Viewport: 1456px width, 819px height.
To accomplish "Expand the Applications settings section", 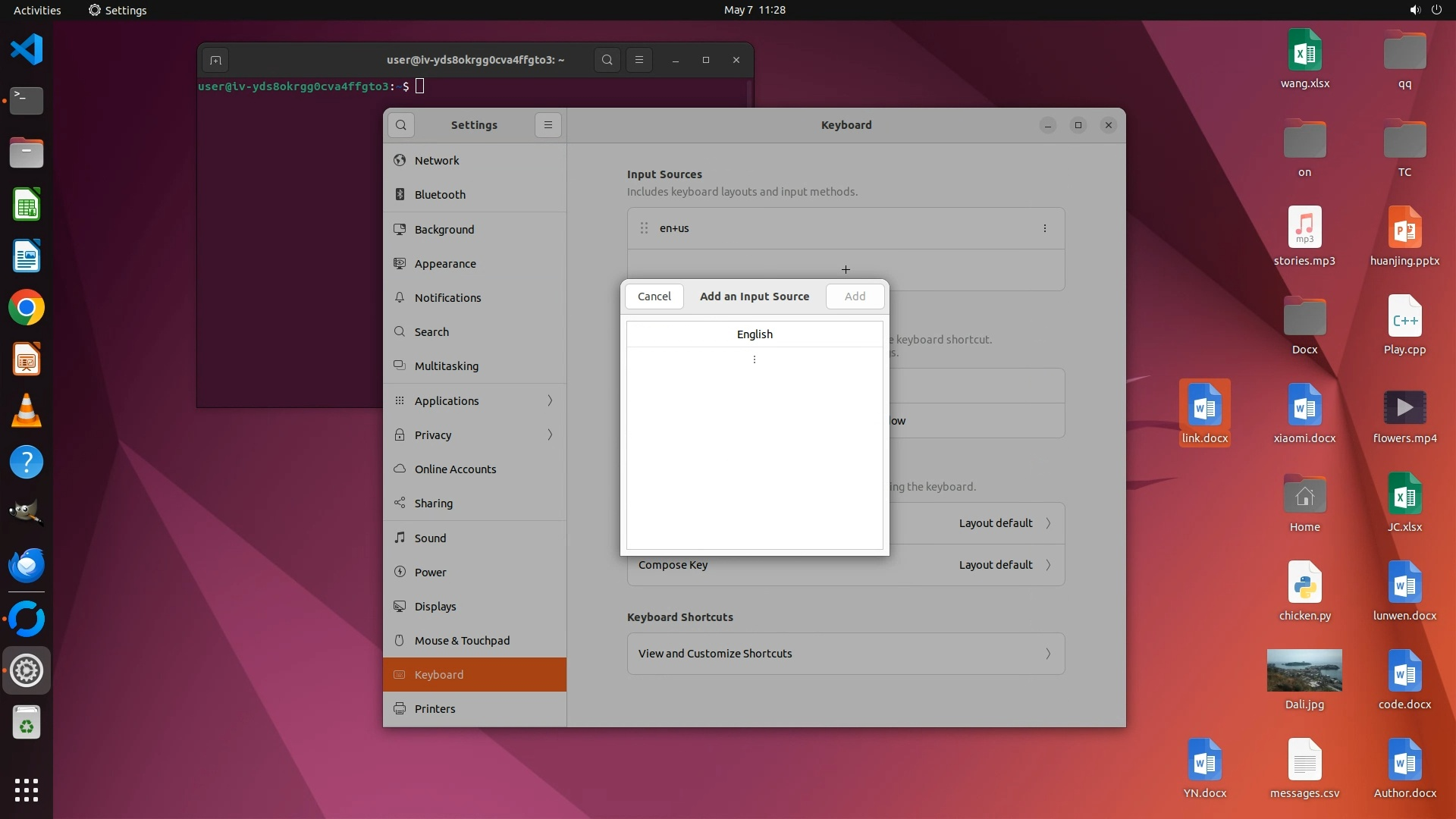I will tap(475, 400).
